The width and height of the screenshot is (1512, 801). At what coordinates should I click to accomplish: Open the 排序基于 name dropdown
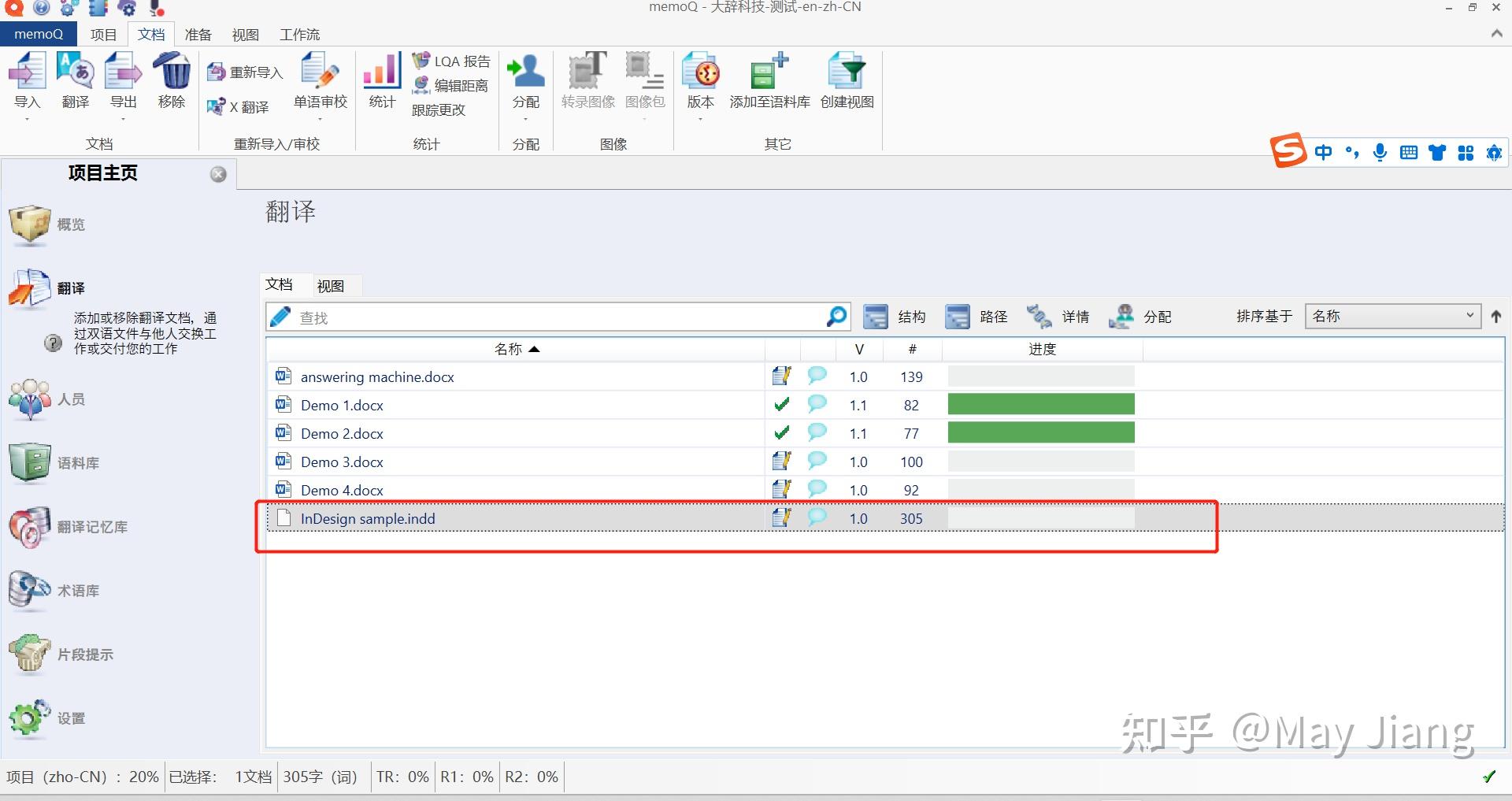(1392, 316)
